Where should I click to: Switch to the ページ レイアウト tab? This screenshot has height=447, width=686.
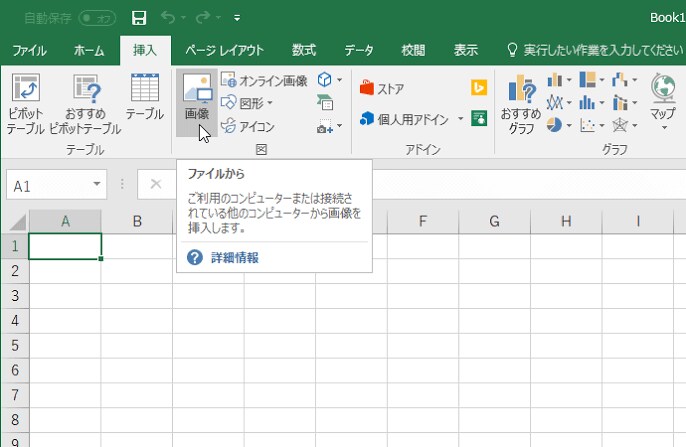[224, 50]
